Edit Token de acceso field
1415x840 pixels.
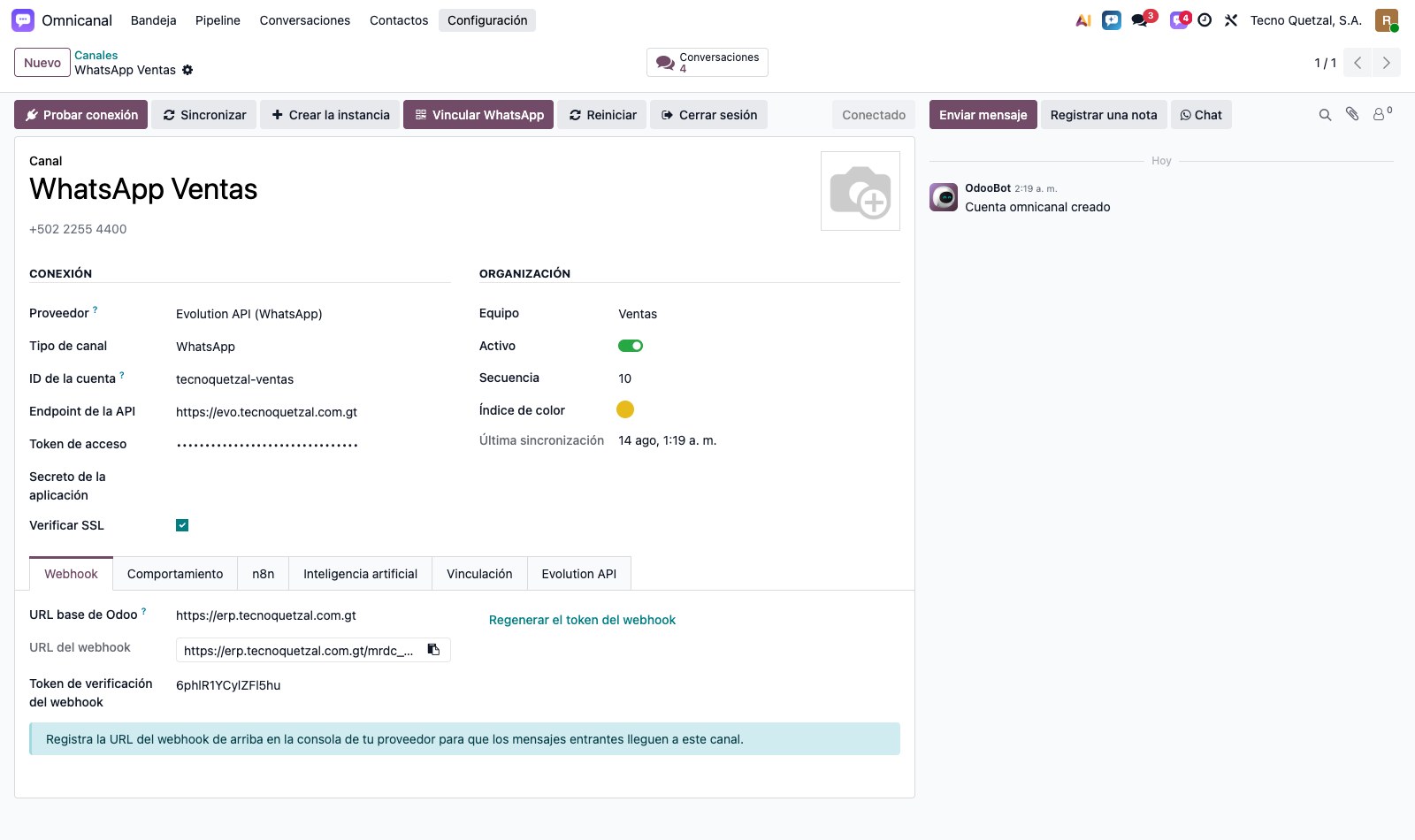point(313,445)
